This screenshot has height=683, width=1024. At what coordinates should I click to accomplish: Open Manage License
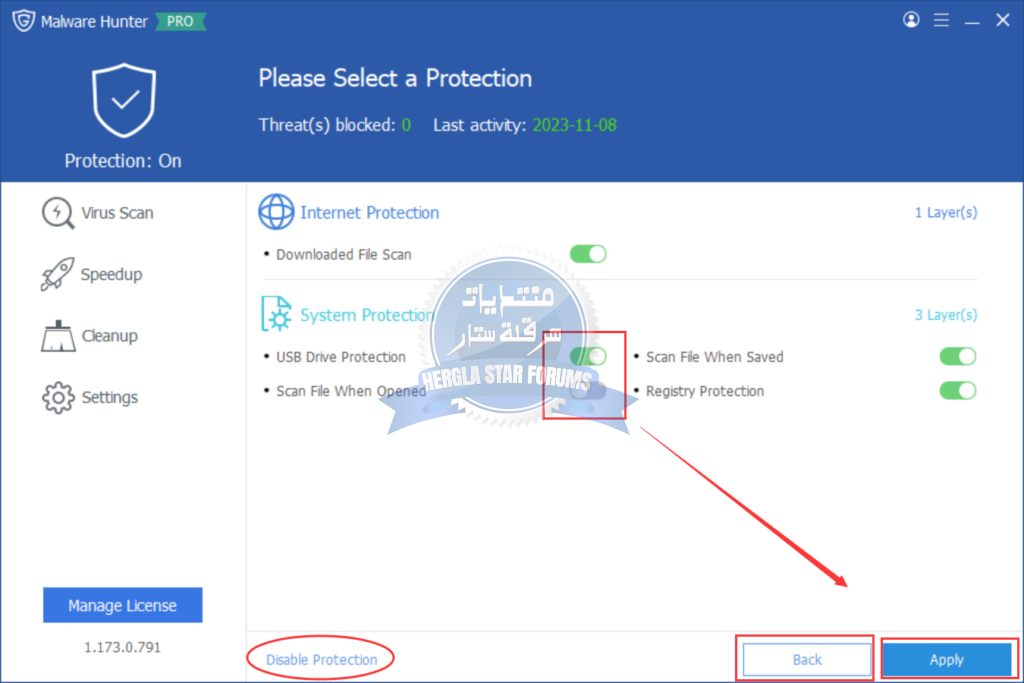tap(122, 605)
